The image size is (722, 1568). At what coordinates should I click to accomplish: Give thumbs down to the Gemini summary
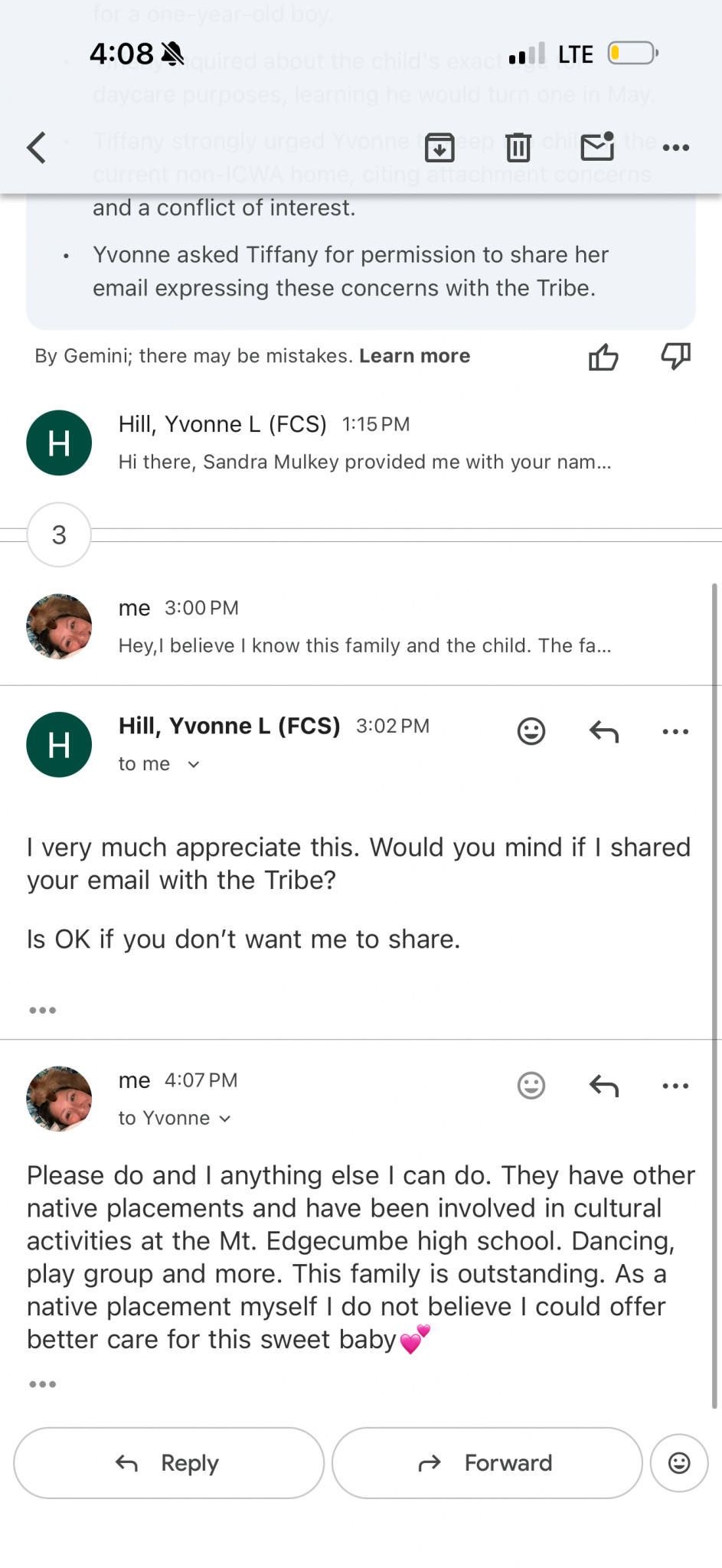tap(675, 356)
